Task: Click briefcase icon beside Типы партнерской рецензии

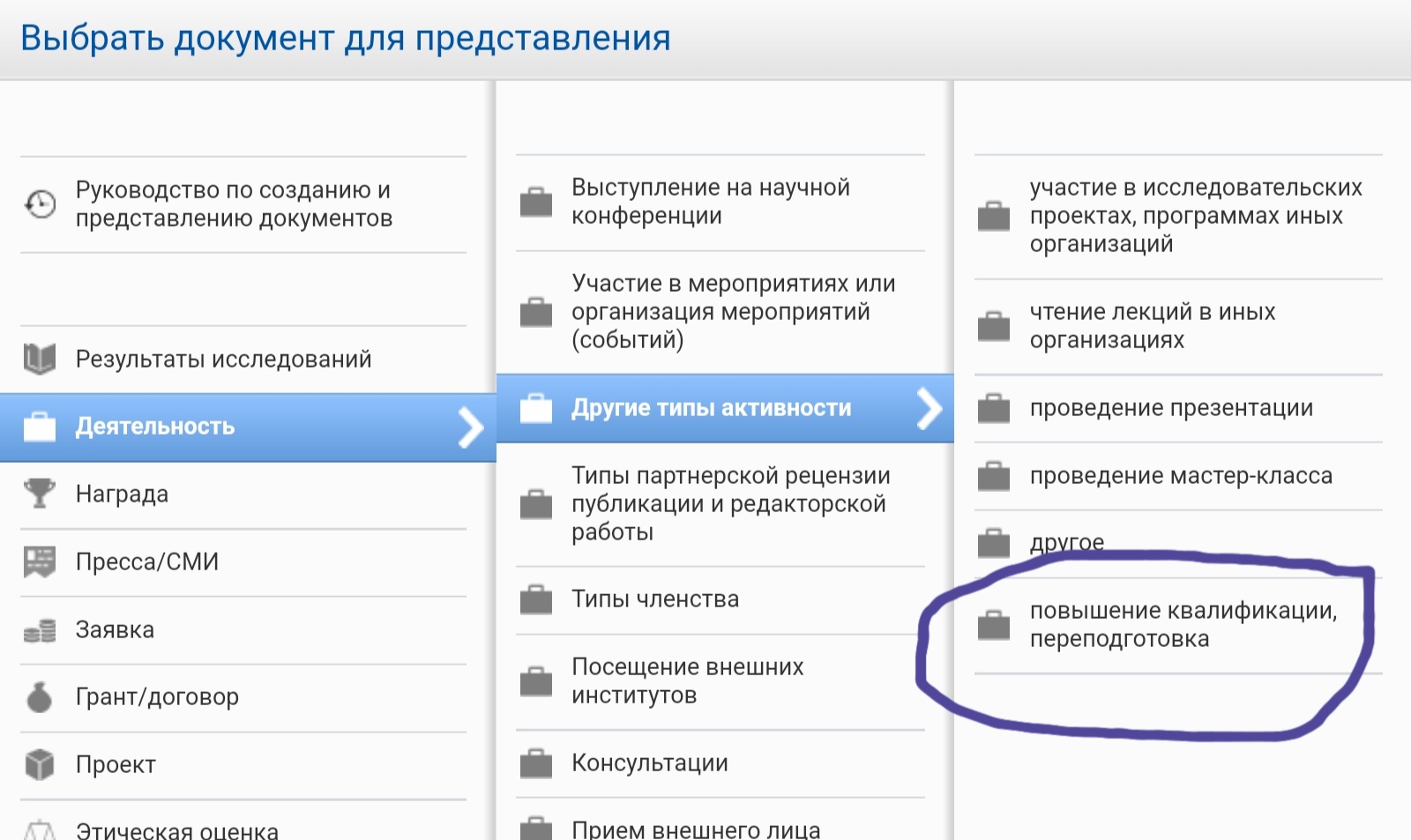Action: (536, 504)
